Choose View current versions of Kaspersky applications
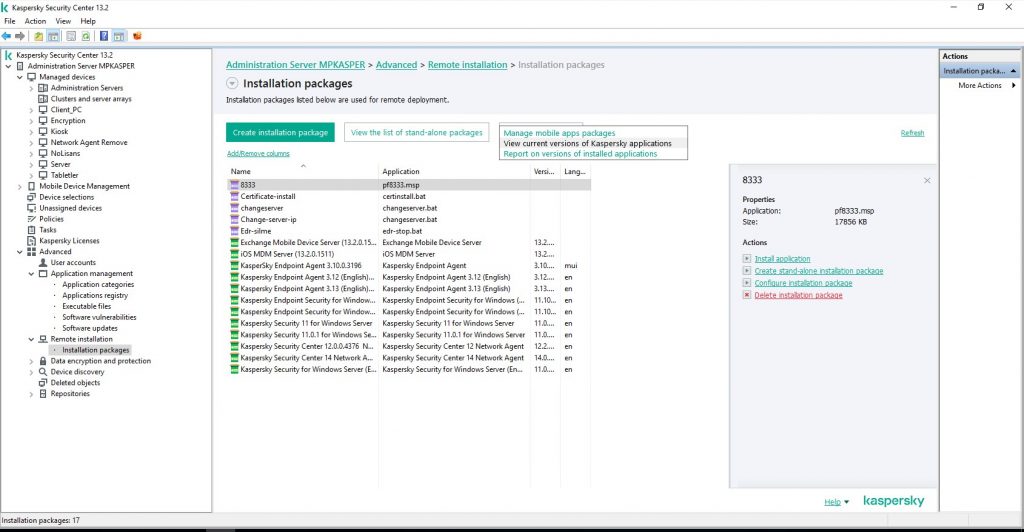The height and width of the screenshot is (532, 1024). [x=587, y=144]
